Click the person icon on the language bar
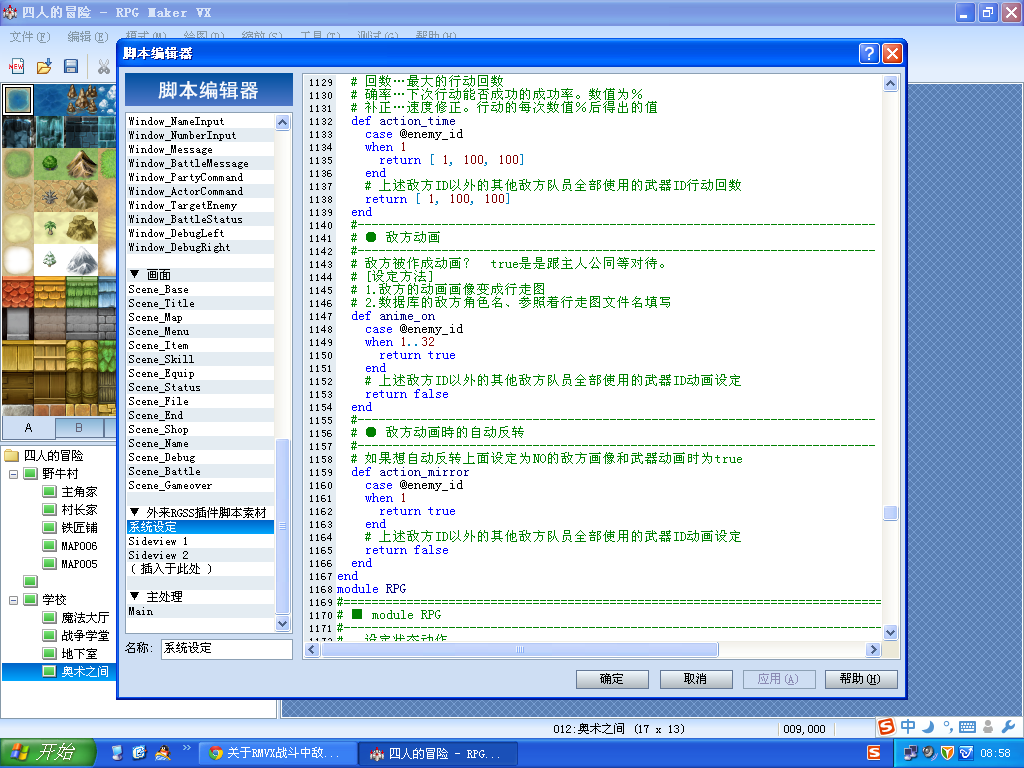 pyautogui.click(x=987, y=727)
